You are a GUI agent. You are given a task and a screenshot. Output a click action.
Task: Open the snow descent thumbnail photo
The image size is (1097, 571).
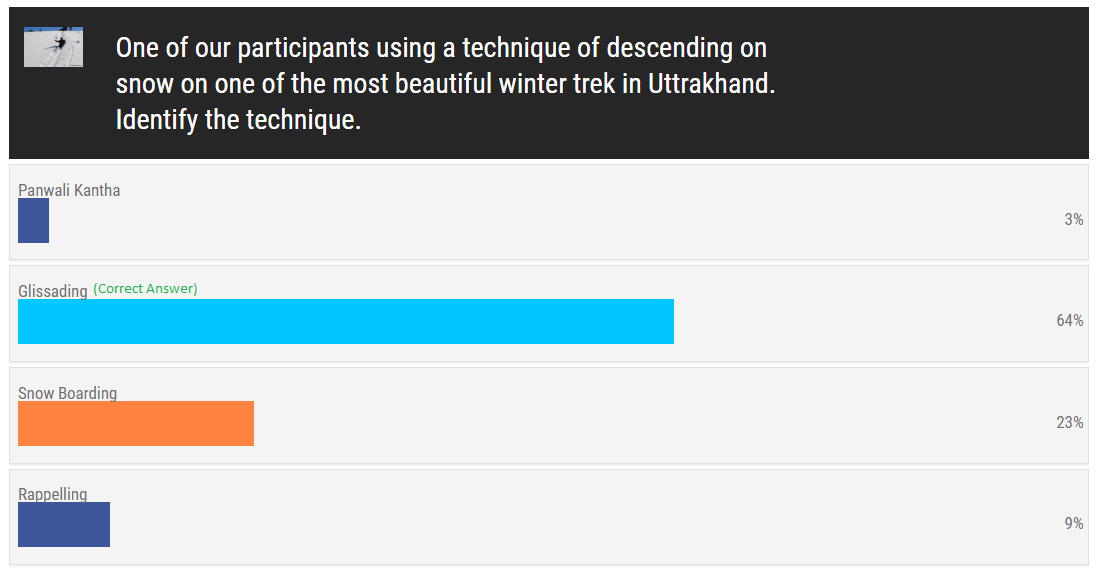click(x=53, y=48)
